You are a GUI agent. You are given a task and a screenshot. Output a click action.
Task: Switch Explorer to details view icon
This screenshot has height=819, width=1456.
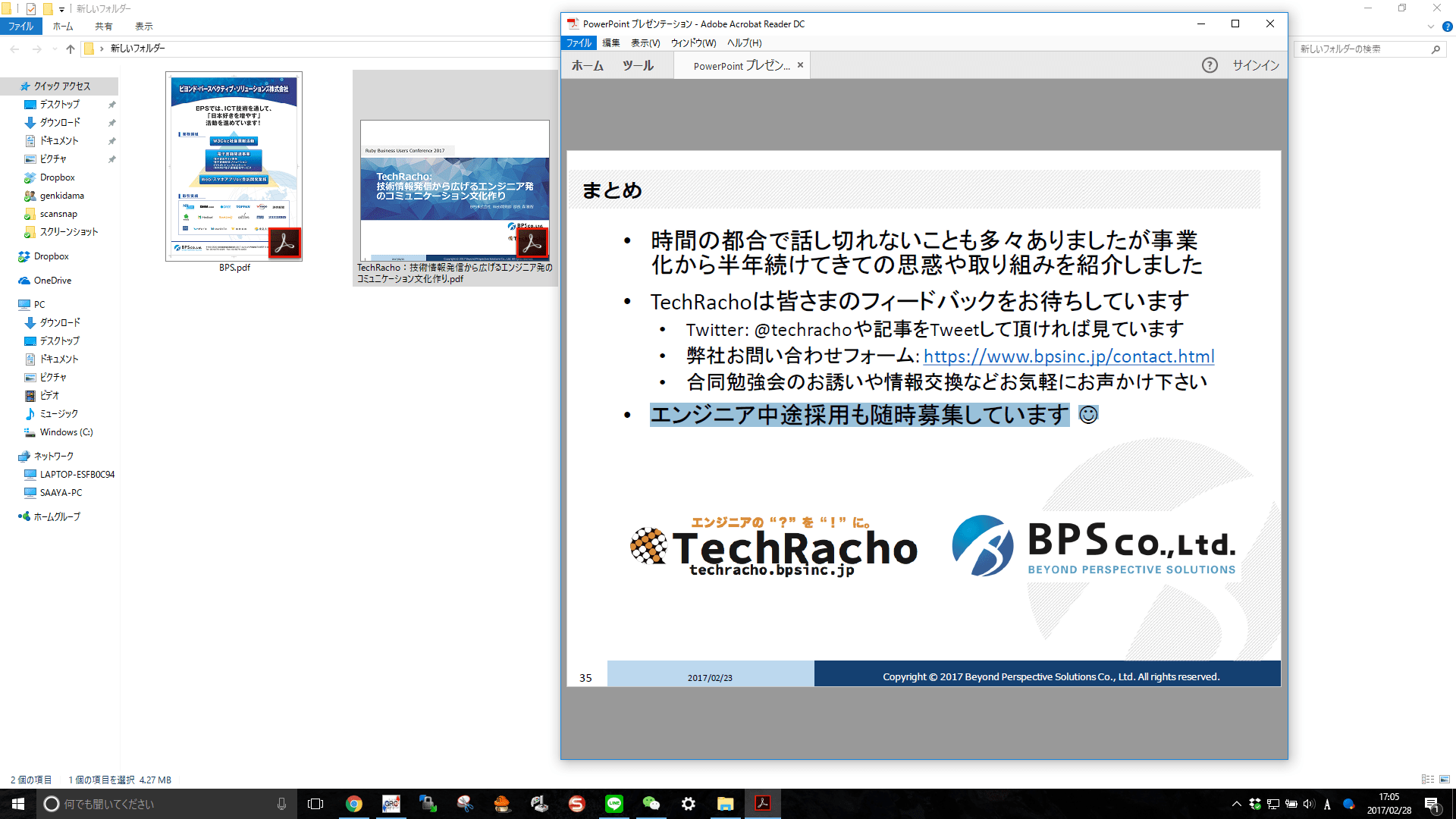click(1428, 780)
